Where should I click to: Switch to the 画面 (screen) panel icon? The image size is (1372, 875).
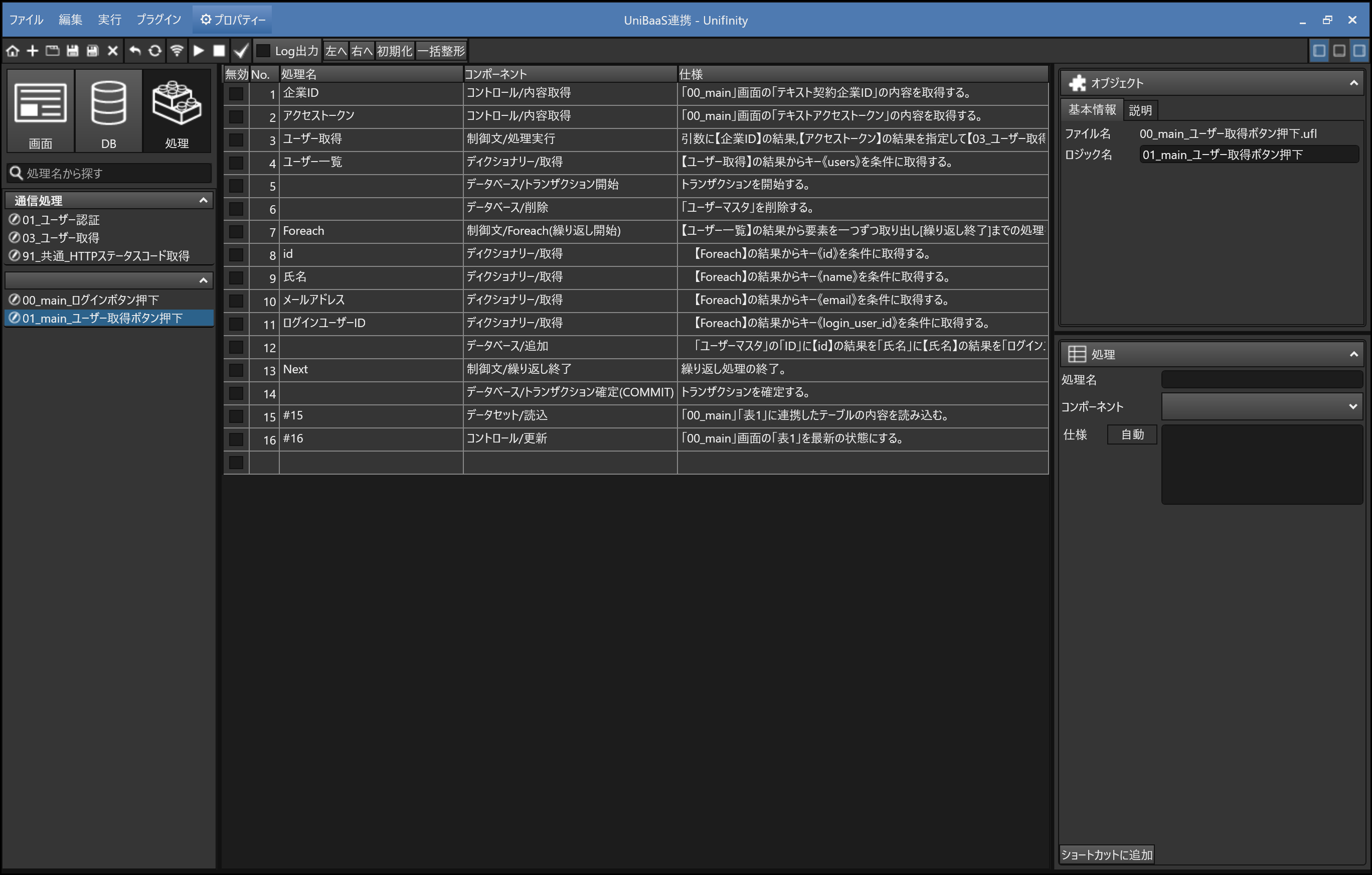pos(41,111)
